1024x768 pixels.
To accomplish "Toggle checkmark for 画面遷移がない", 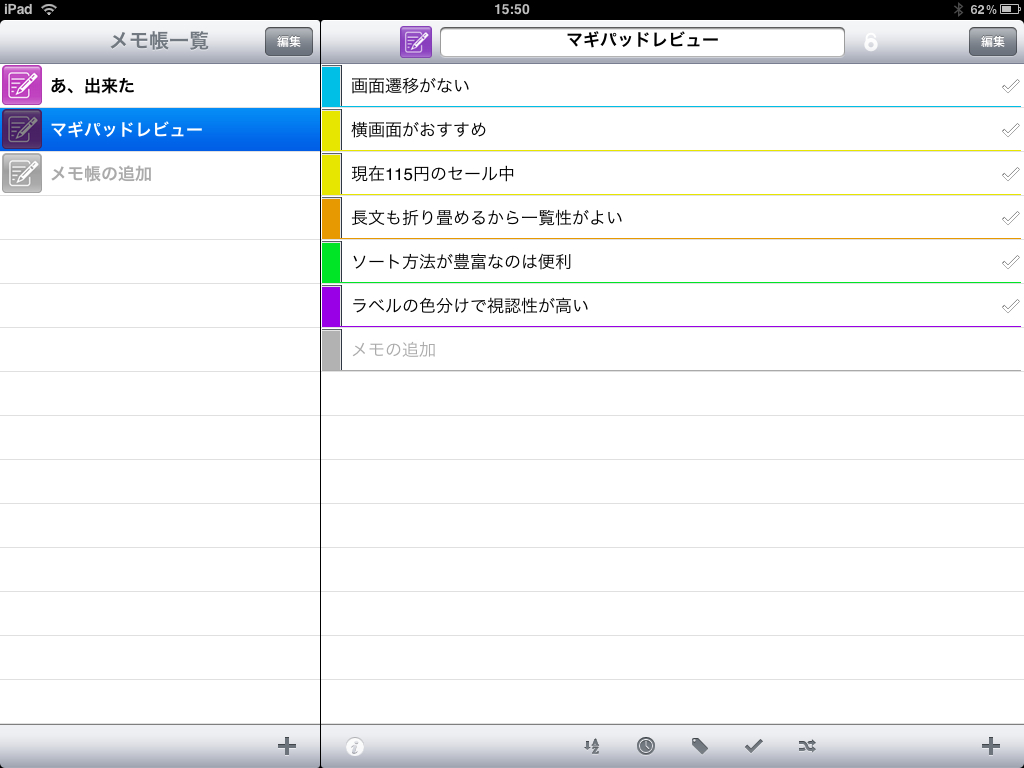I will [1010, 86].
